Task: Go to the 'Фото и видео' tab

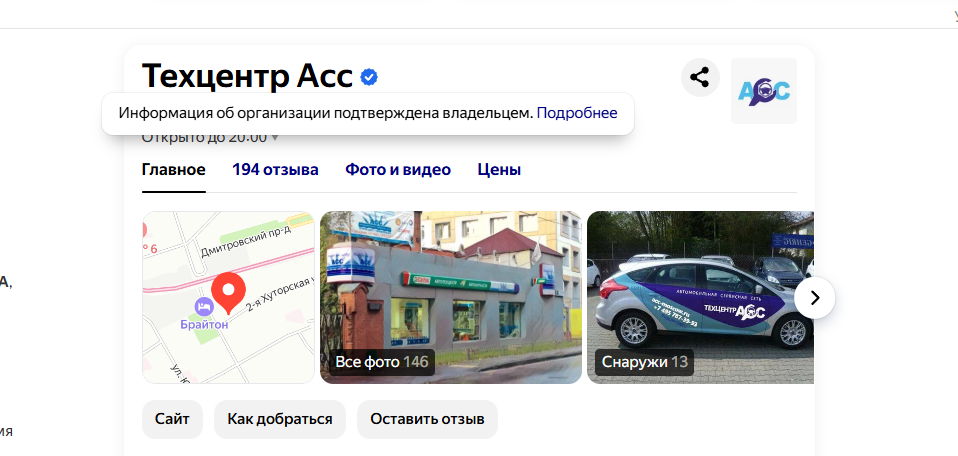Action: coord(398,170)
